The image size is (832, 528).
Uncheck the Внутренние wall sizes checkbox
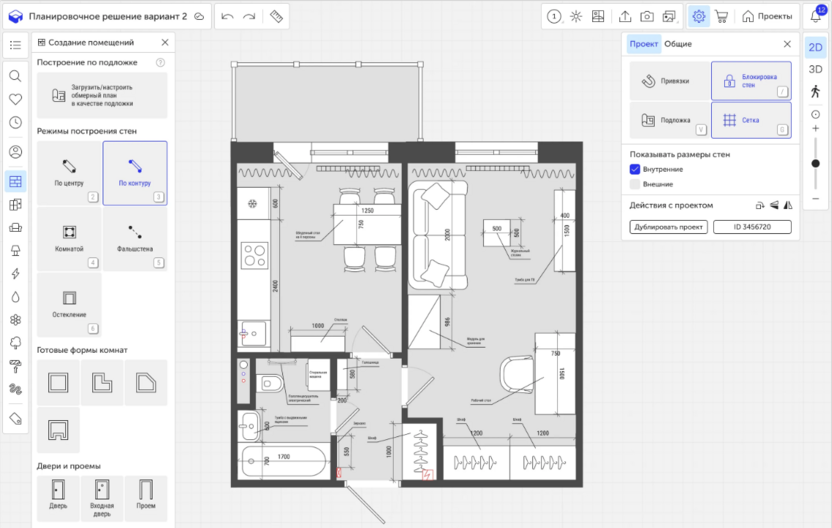click(635, 170)
